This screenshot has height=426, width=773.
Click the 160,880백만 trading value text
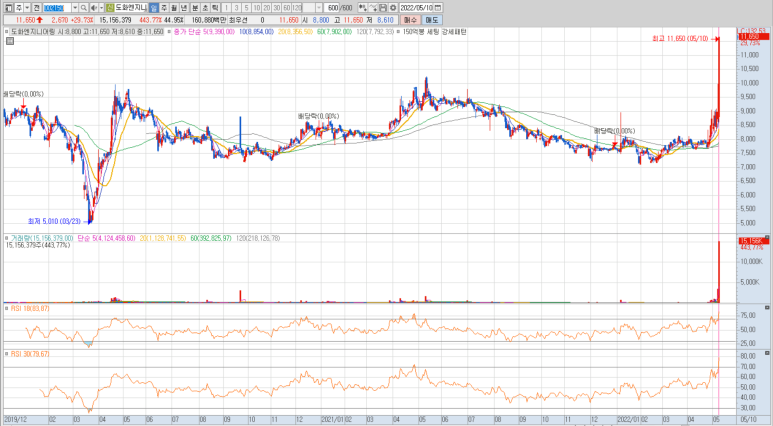coord(209,20)
